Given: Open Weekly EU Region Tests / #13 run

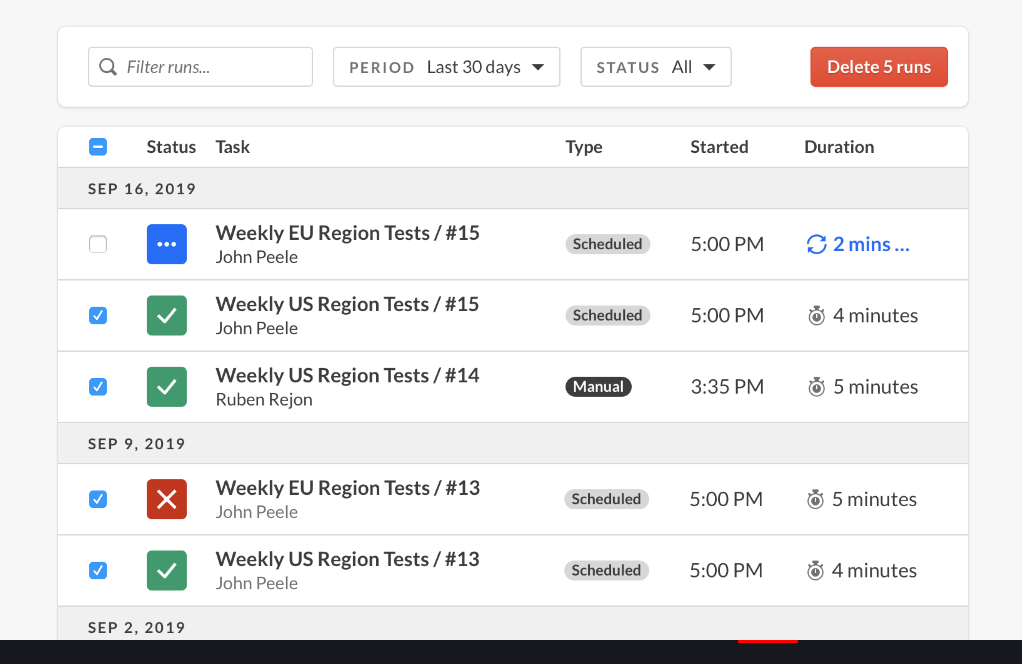Looking at the screenshot, I should click(x=348, y=487).
